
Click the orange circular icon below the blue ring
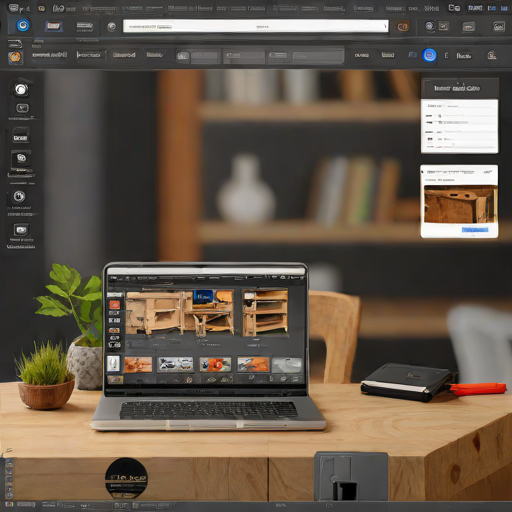click(x=15, y=57)
